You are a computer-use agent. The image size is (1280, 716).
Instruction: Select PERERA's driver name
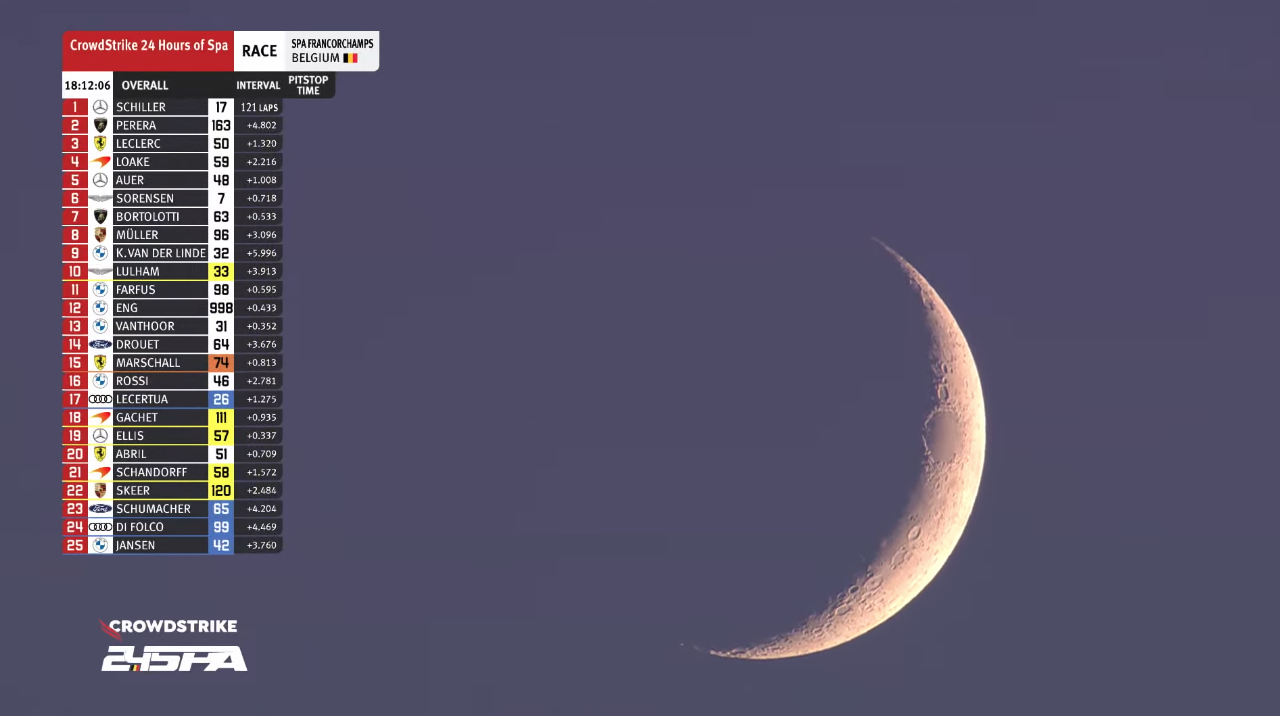(136, 125)
